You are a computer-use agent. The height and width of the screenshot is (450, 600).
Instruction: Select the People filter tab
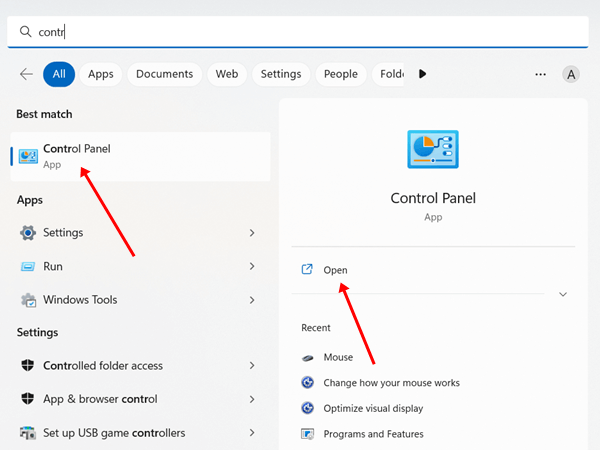click(x=340, y=74)
